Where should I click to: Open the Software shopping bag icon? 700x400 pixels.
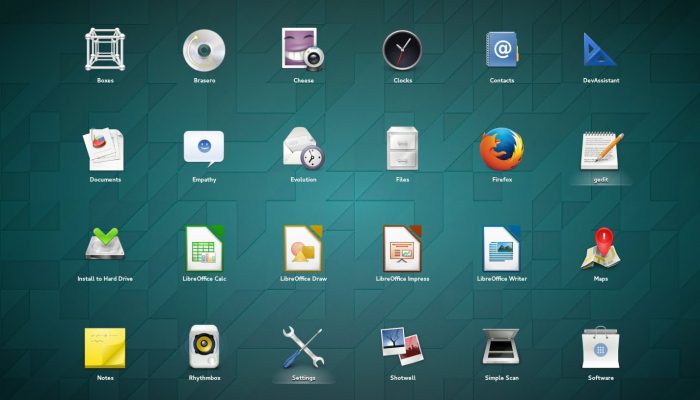[x=600, y=347]
